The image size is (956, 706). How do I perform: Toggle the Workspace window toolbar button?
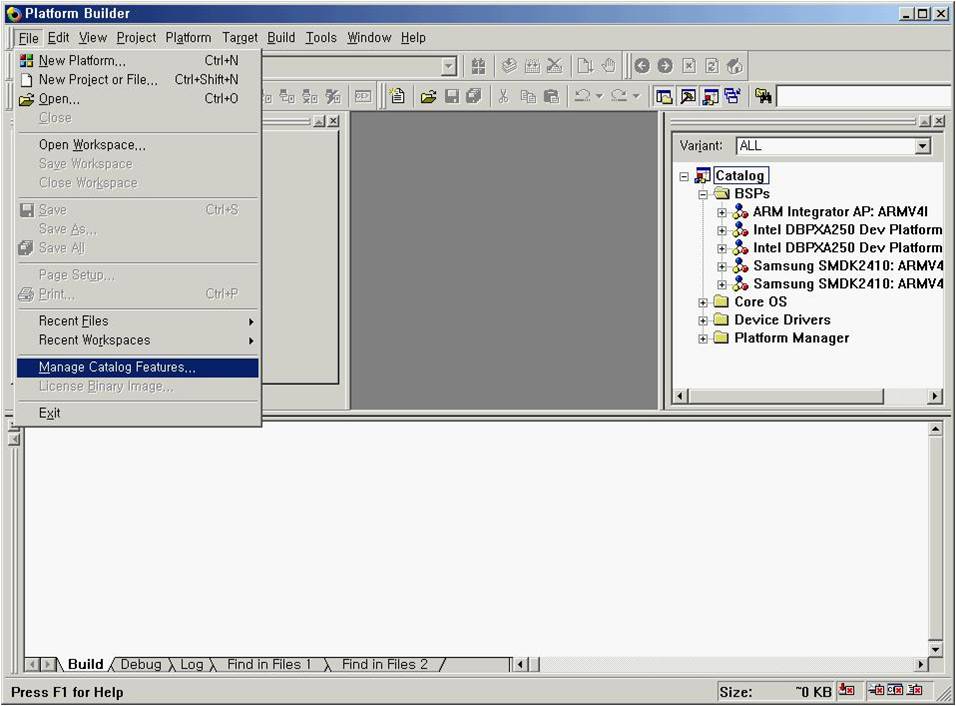point(664,96)
